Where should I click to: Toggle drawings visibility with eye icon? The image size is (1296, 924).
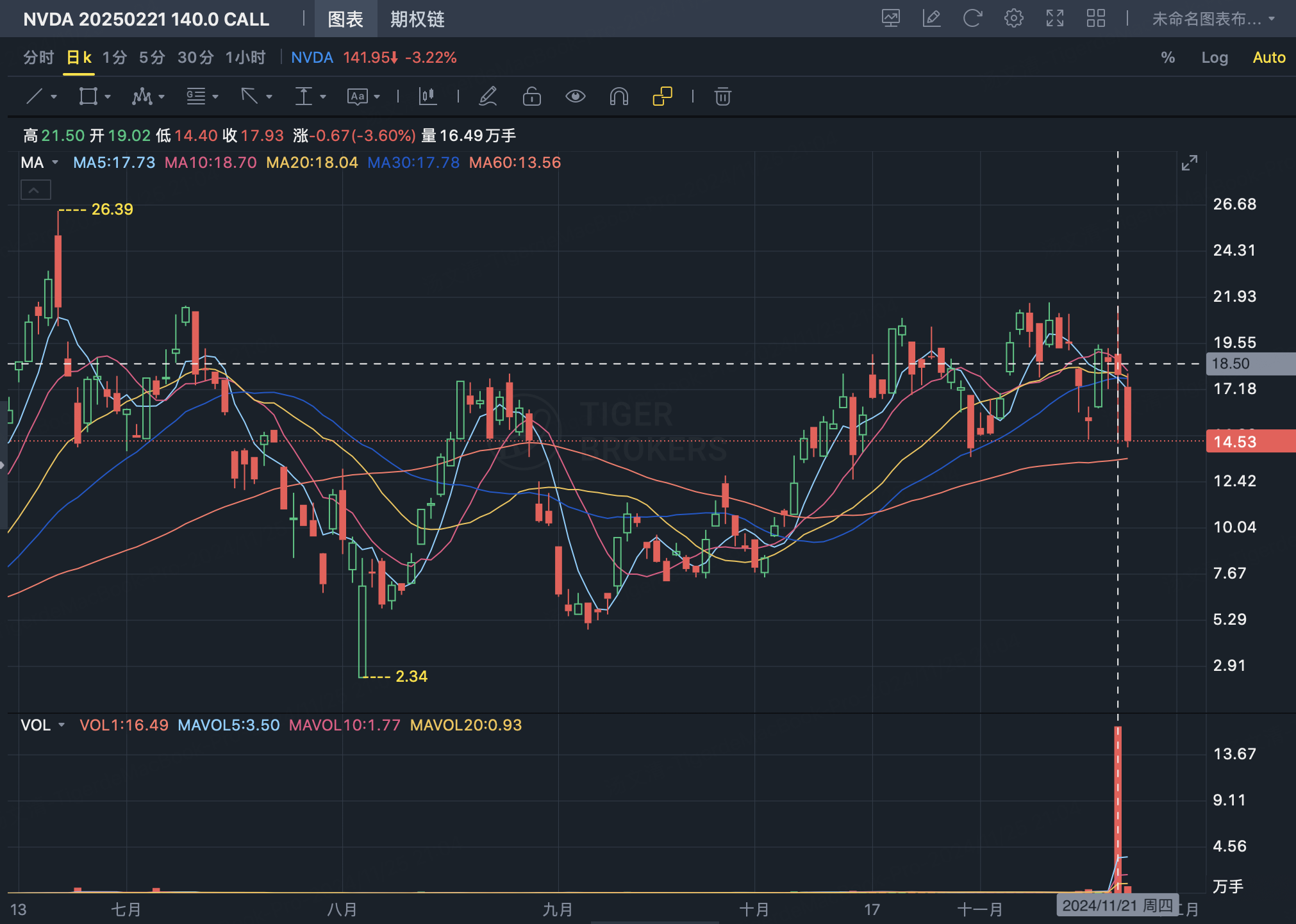[x=575, y=97]
